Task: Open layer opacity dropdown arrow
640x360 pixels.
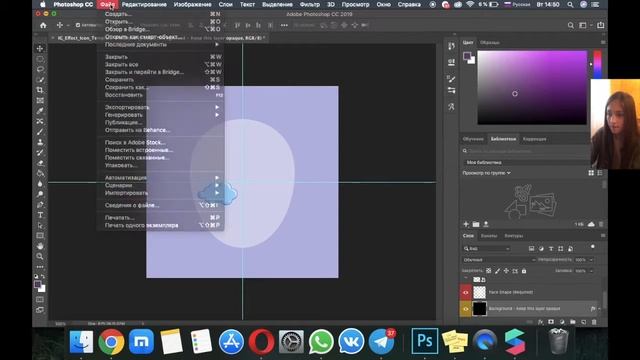Action: [591, 260]
